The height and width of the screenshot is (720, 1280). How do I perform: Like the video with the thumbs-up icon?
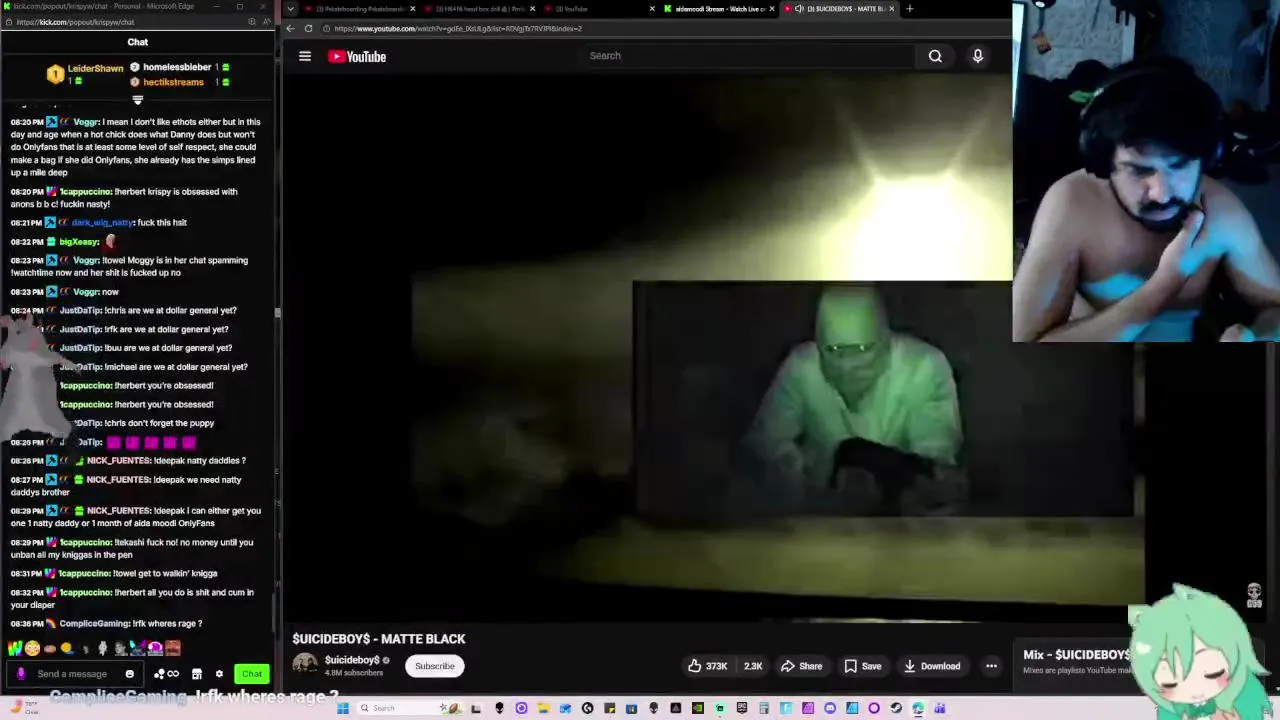(706, 666)
